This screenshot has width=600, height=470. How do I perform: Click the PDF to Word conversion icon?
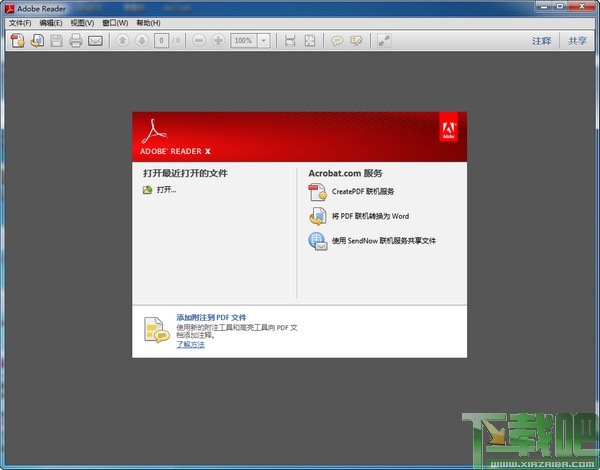tap(317, 216)
